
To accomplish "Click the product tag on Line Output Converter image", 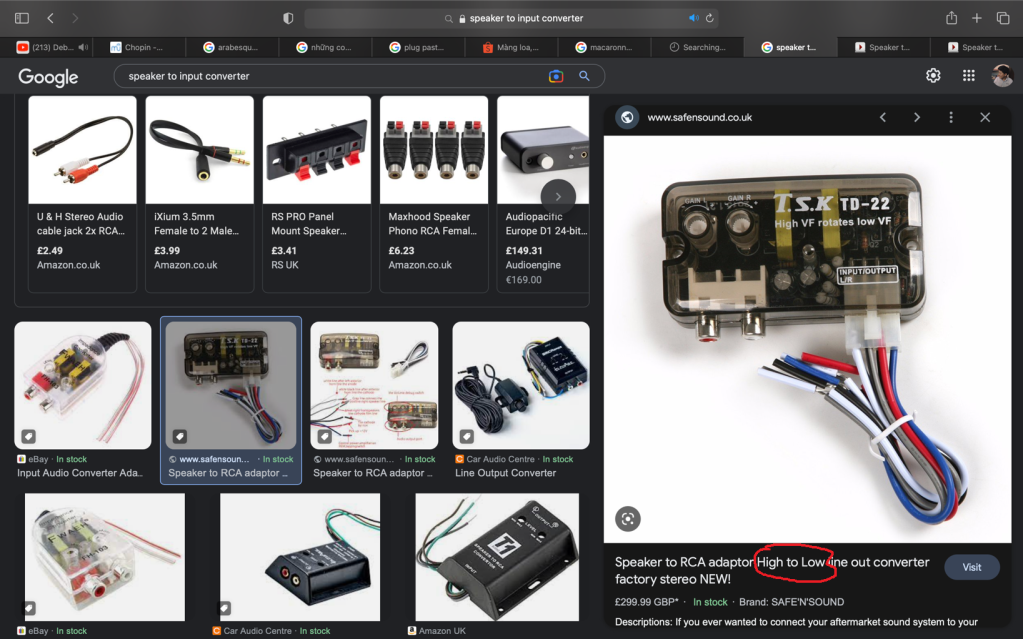I will [x=466, y=436].
